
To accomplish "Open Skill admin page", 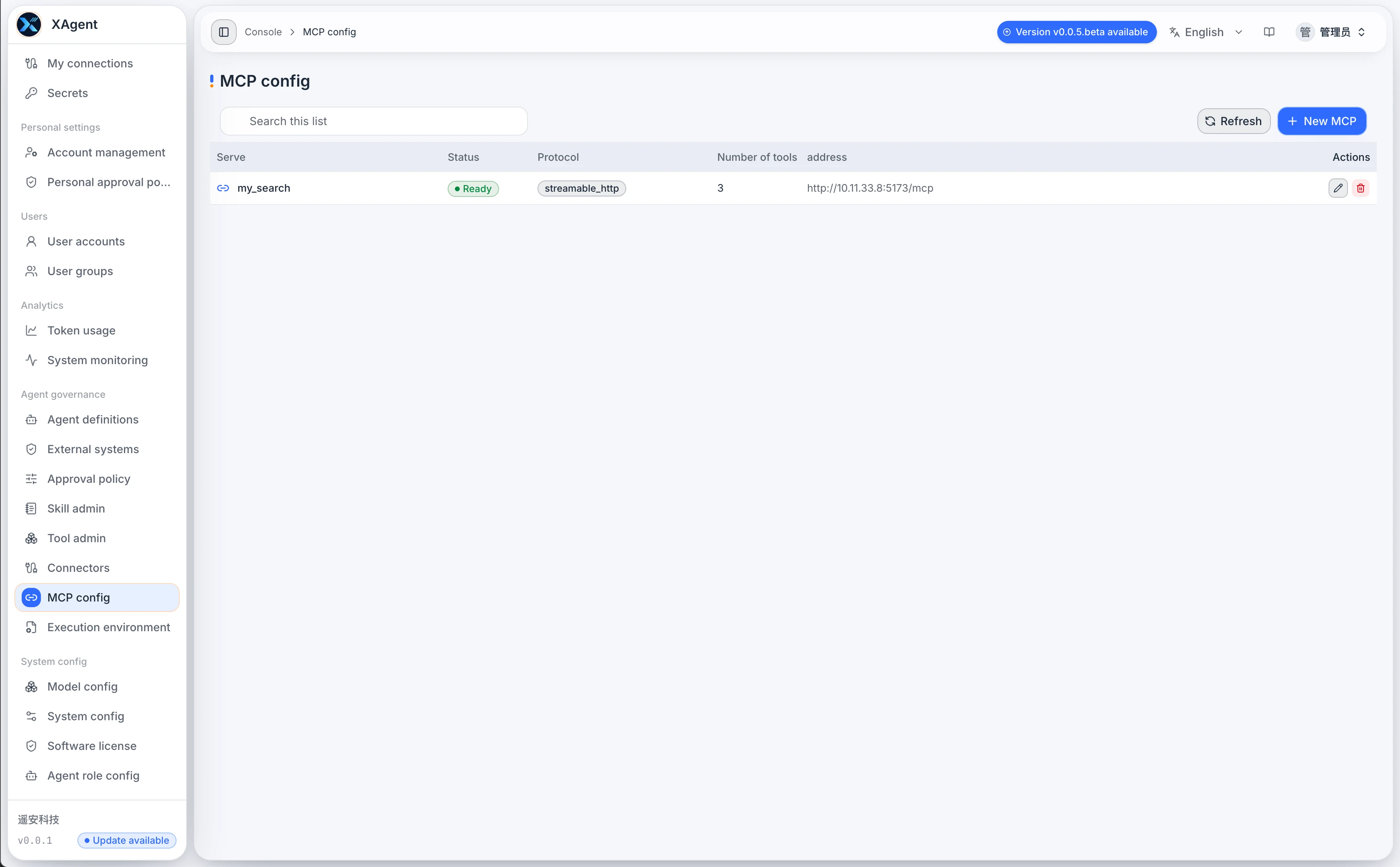I will click(97, 508).
